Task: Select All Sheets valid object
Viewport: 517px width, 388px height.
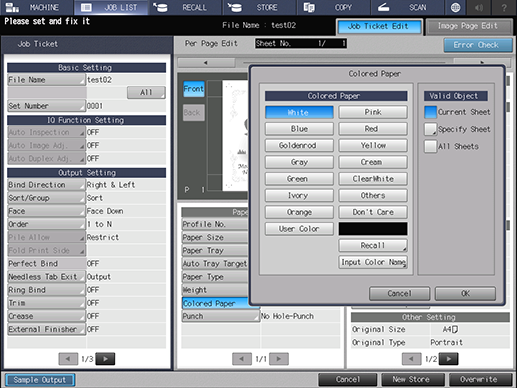Action: 430,146
